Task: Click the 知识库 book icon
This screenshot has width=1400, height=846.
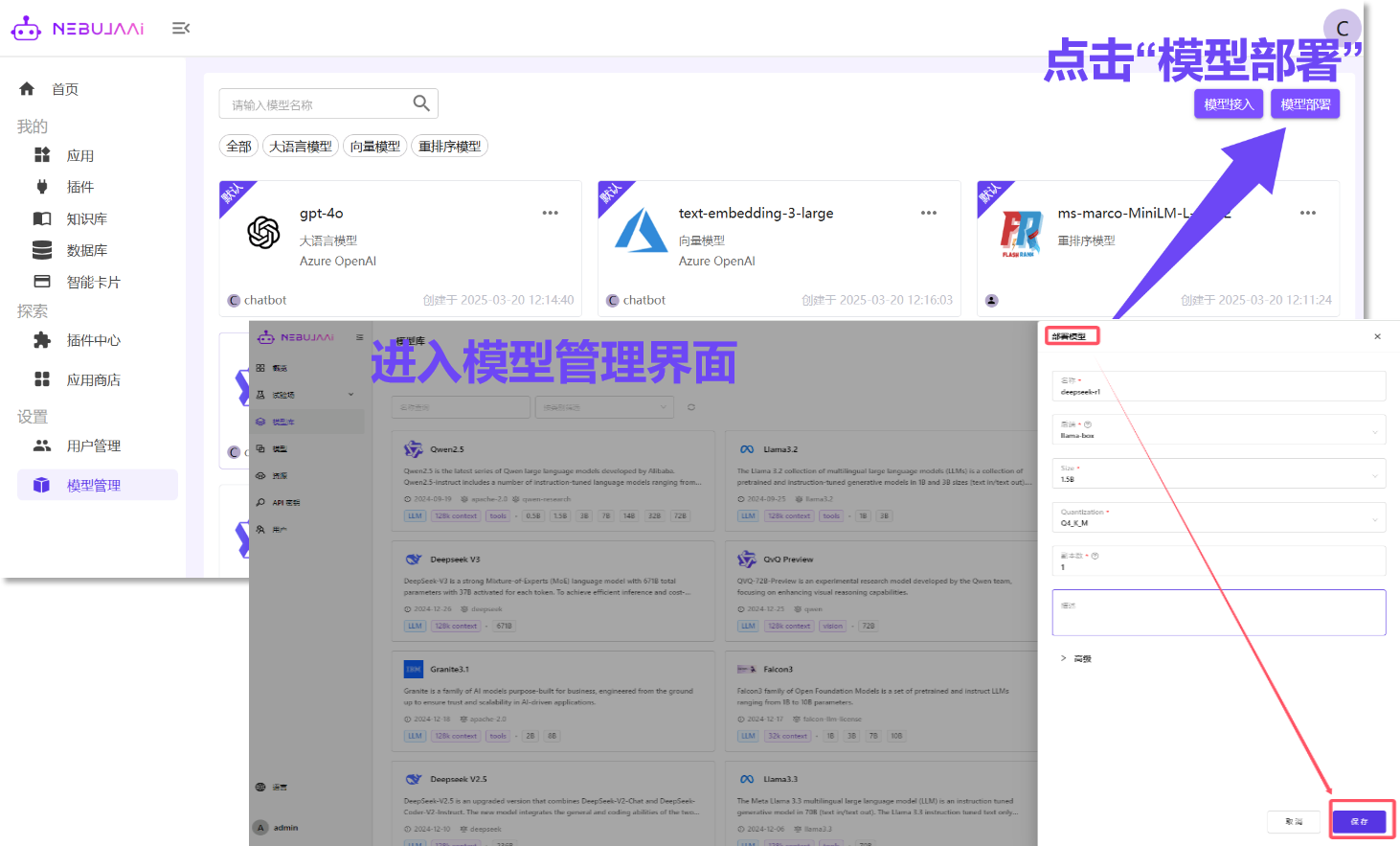Action: coord(42,218)
